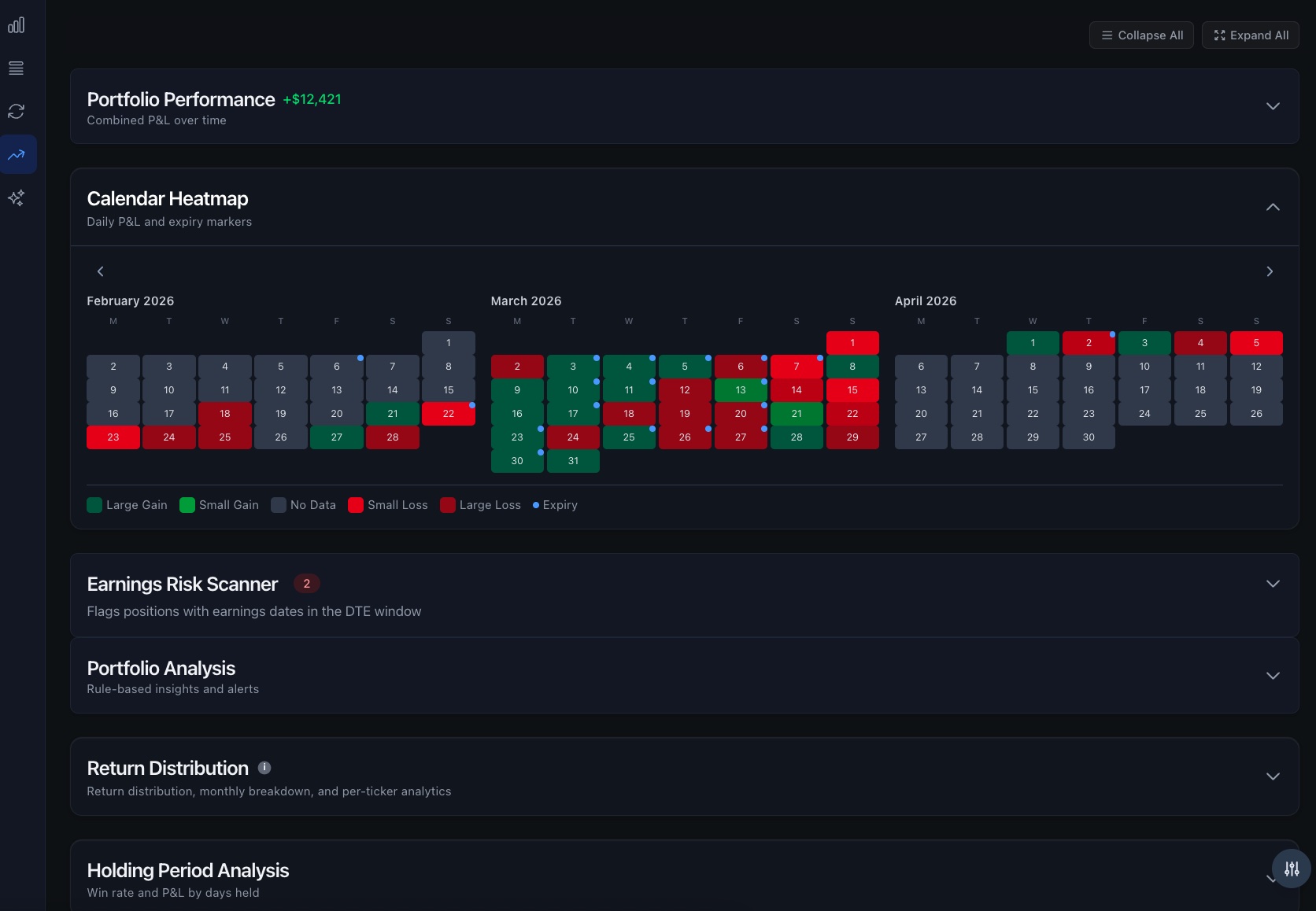Click the floating filters button at bottom right

(1292, 869)
